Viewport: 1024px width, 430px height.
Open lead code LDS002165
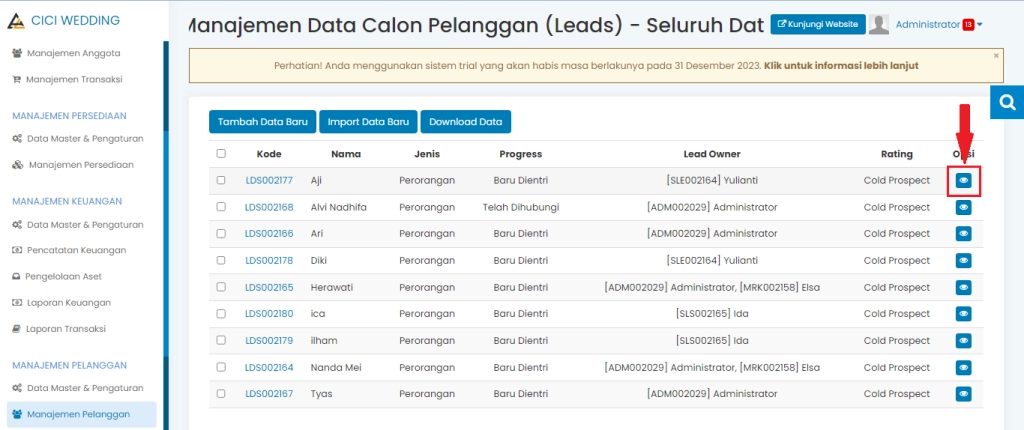tap(269, 288)
